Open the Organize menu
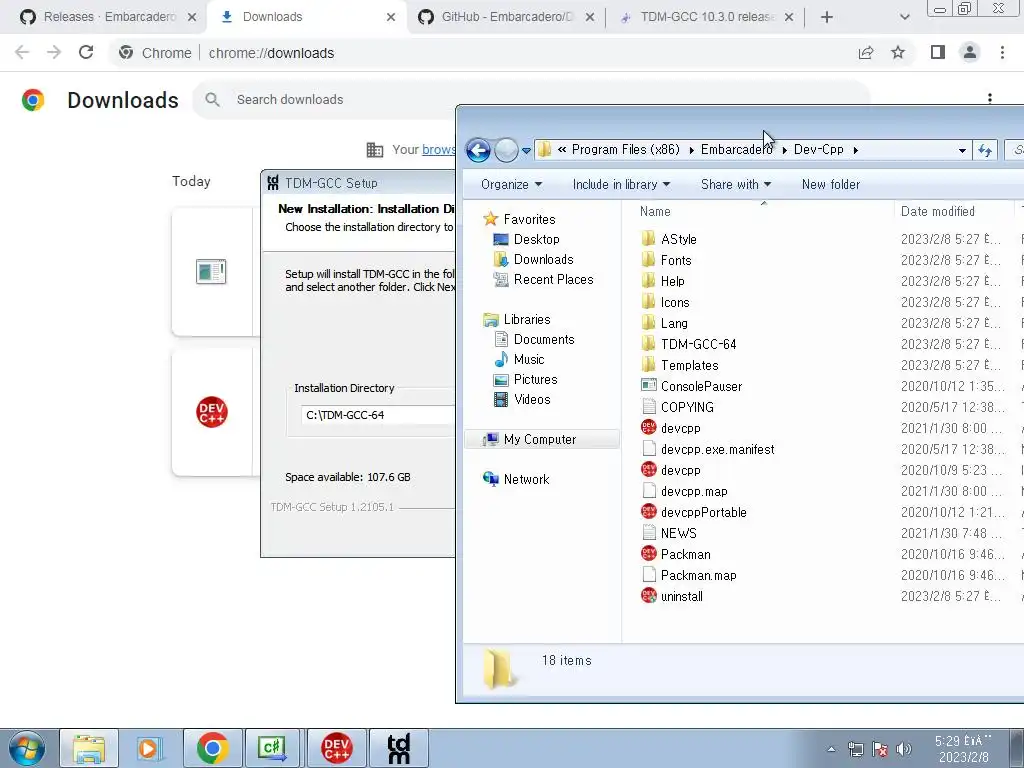 coord(511,185)
